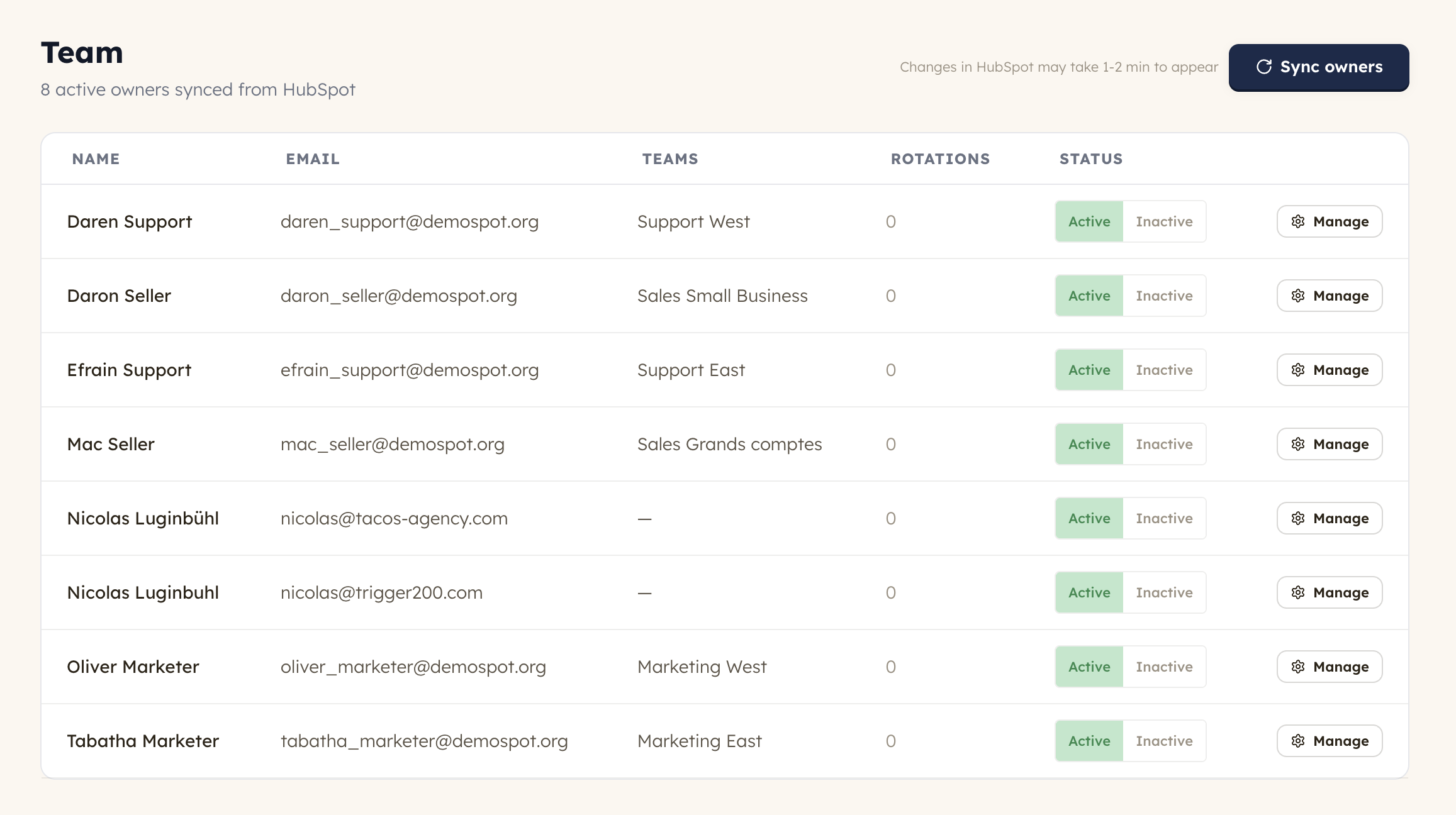This screenshot has width=1456, height=815.
Task: Click gear icon in Daren Support's row
Action: (1298, 221)
